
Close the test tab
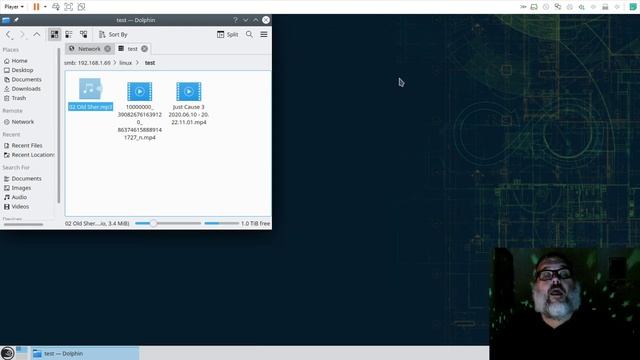tap(144, 49)
